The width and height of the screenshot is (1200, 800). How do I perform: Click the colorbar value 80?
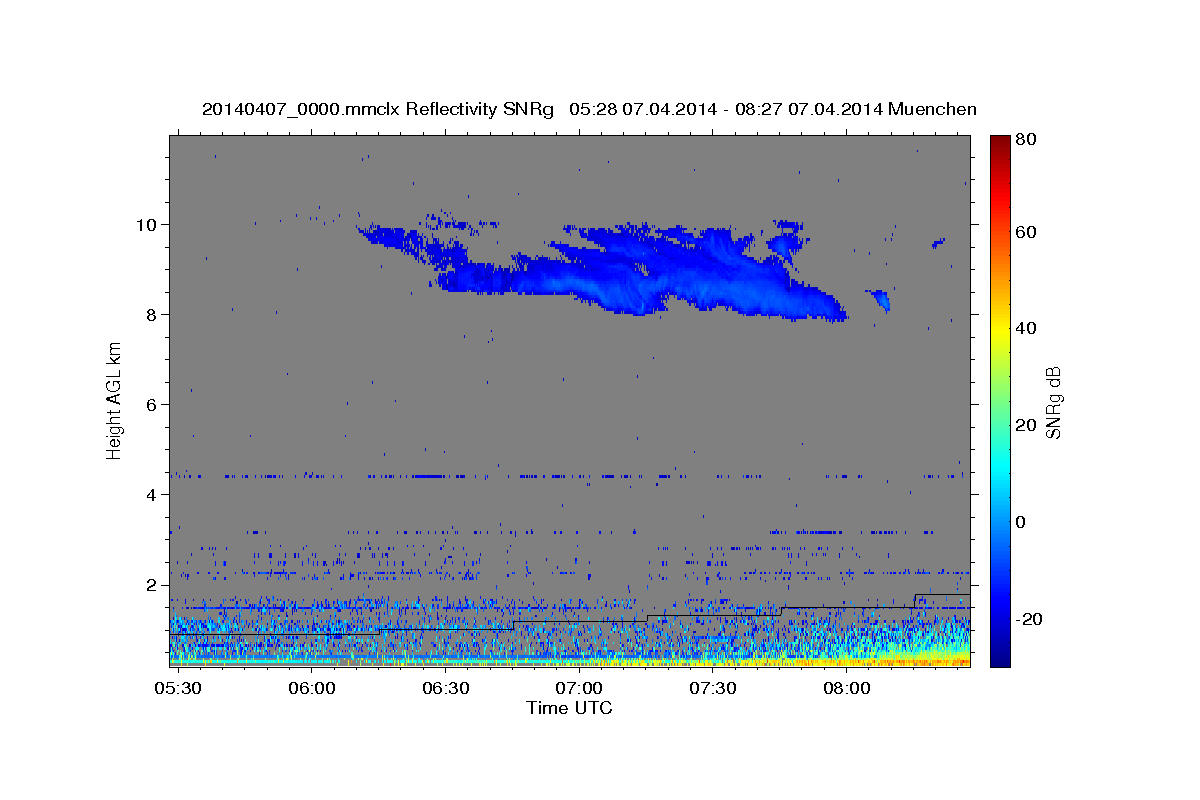1025,139
